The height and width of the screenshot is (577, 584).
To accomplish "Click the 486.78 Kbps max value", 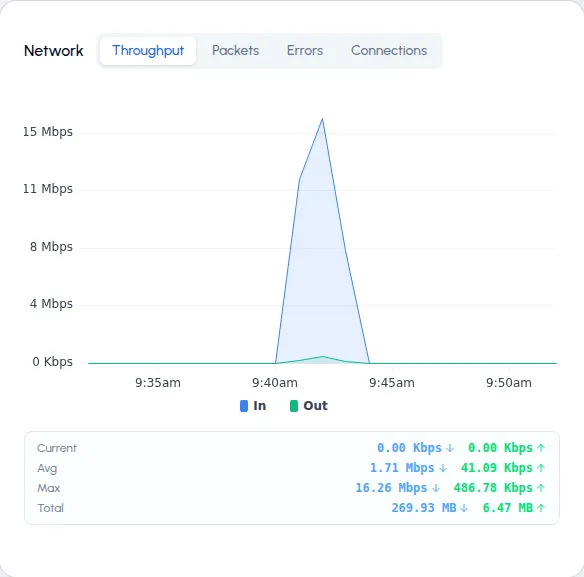I will [493, 488].
